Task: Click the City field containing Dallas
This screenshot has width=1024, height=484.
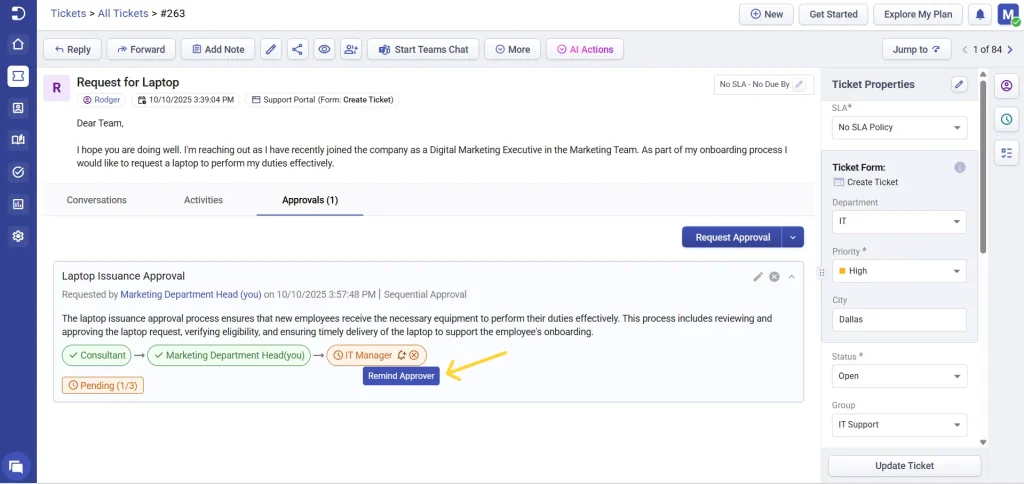Action: tap(899, 320)
